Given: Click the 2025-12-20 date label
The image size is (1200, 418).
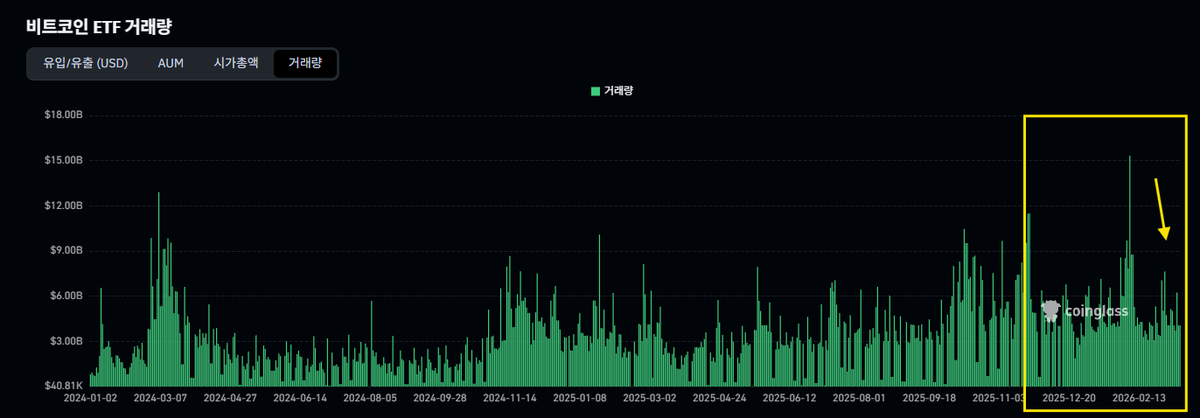Looking at the screenshot, I should [x=1071, y=397].
